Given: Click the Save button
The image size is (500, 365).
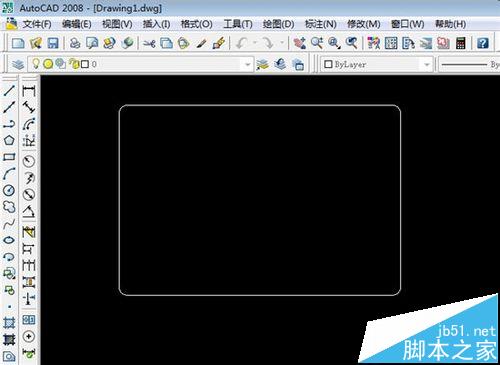Looking at the screenshot, I should (x=53, y=43).
